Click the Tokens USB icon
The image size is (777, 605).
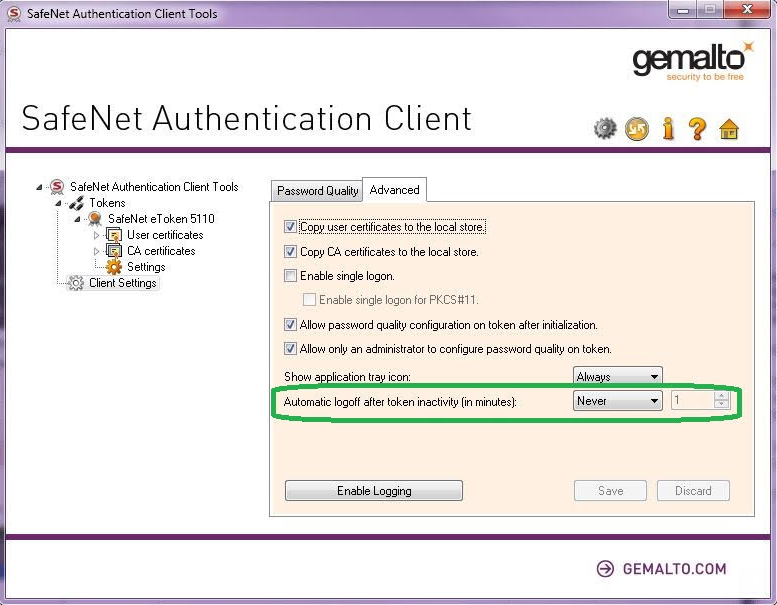[x=76, y=203]
